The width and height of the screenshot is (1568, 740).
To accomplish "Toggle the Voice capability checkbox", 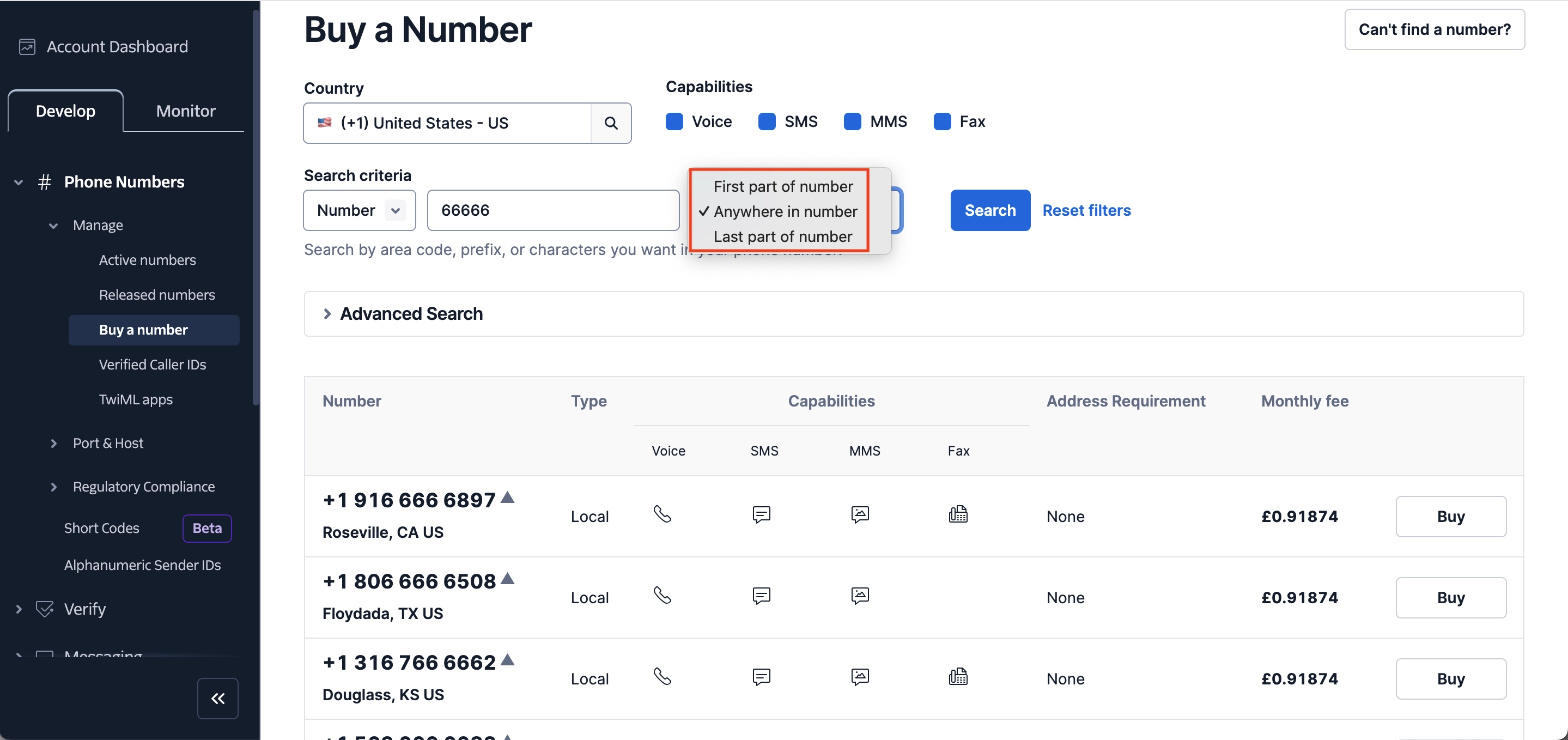I will pos(675,121).
